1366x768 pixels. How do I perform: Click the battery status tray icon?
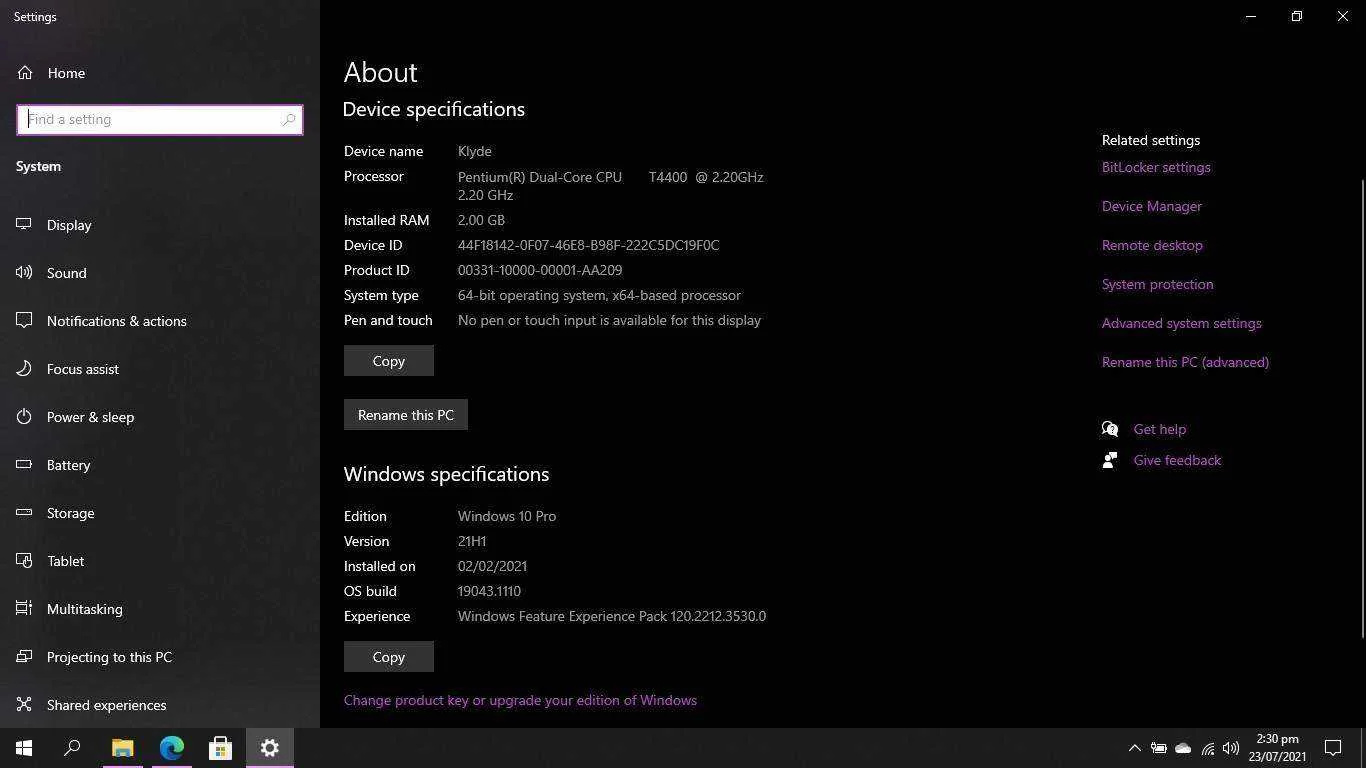pos(1159,748)
